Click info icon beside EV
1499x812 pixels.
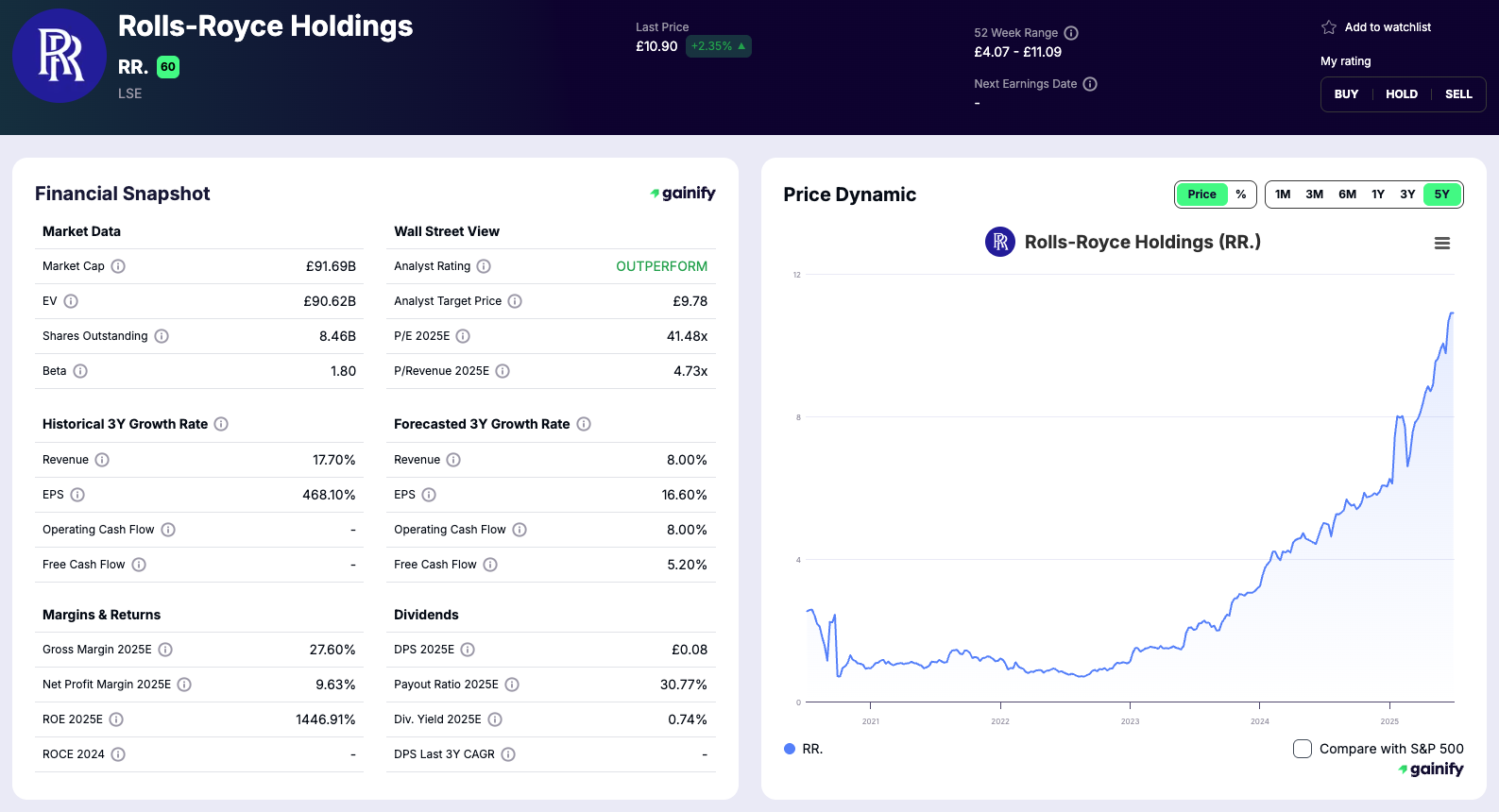pyautogui.click(x=71, y=301)
